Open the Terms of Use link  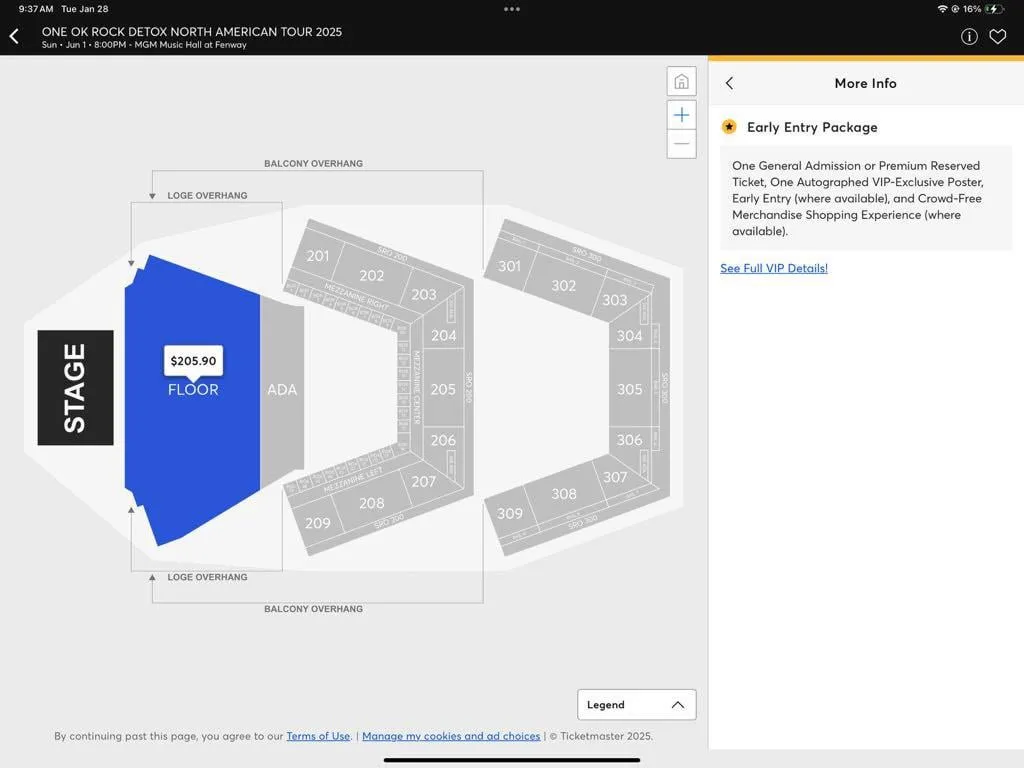[x=318, y=735]
